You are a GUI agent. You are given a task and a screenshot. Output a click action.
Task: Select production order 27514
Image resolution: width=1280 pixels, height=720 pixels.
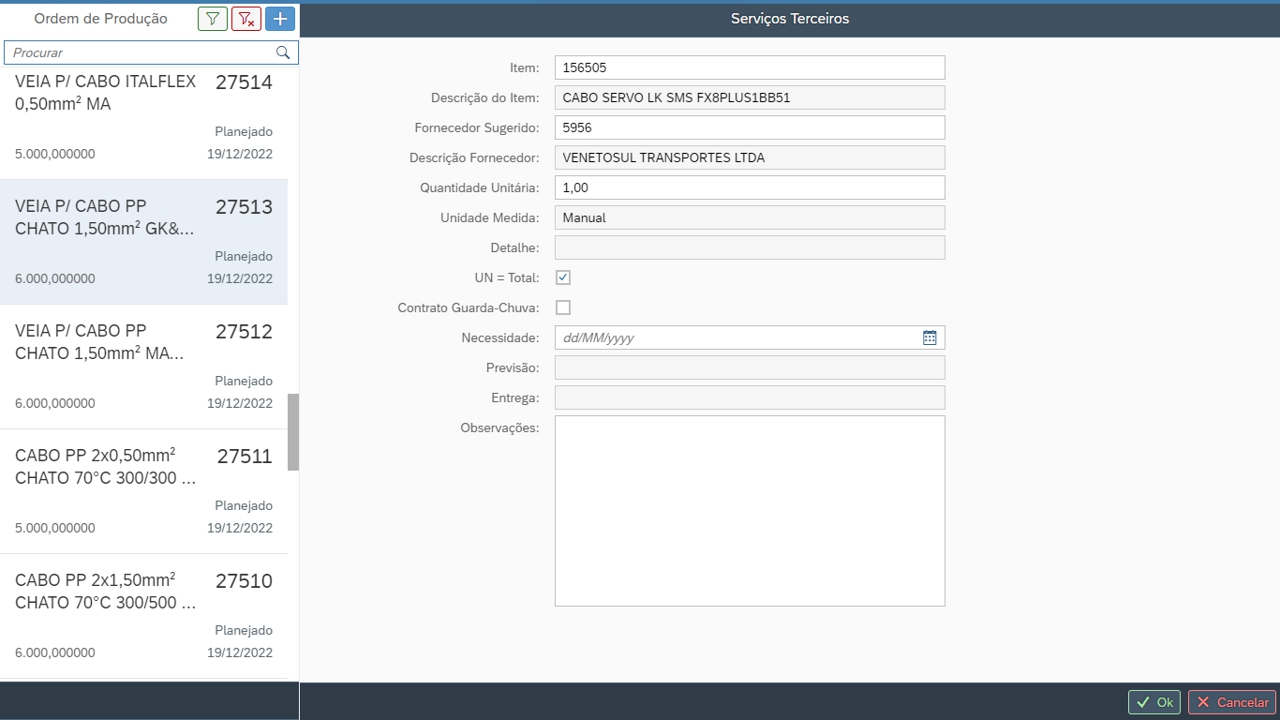coord(143,117)
